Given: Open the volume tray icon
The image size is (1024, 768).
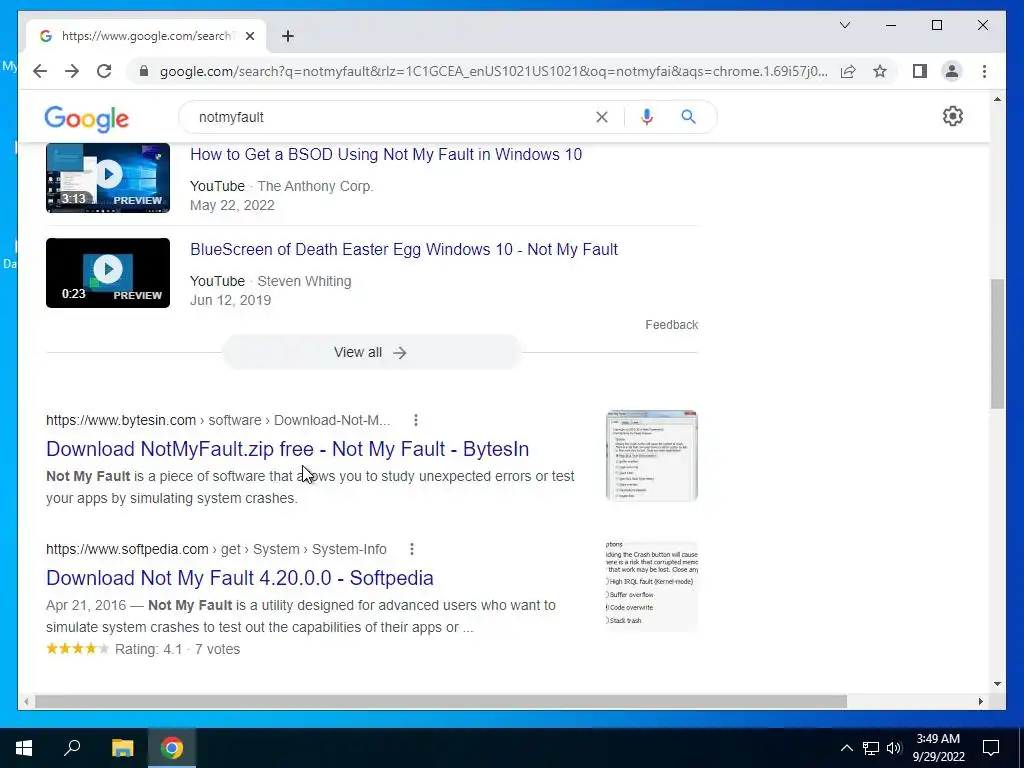Looking at the screenshot, I should click(x=894, y=748).
